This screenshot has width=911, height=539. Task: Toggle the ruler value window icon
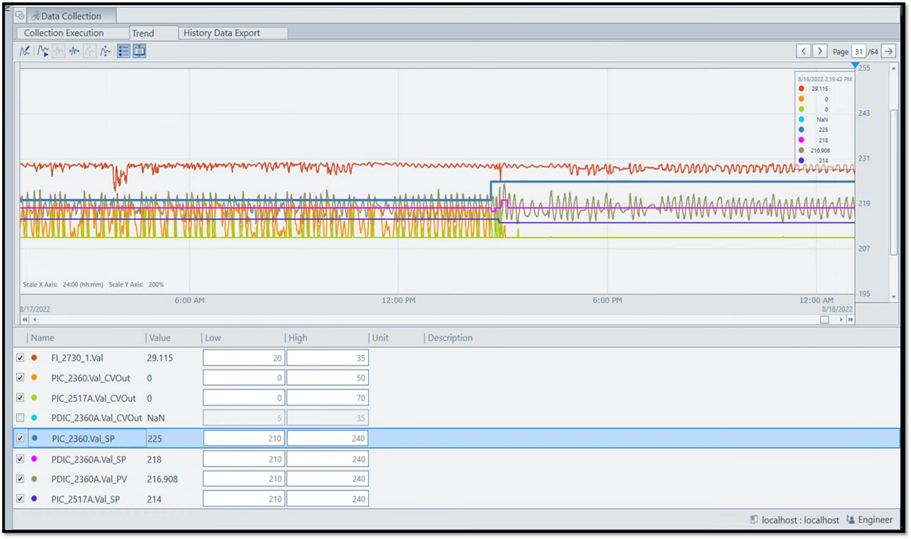(139, 51)
